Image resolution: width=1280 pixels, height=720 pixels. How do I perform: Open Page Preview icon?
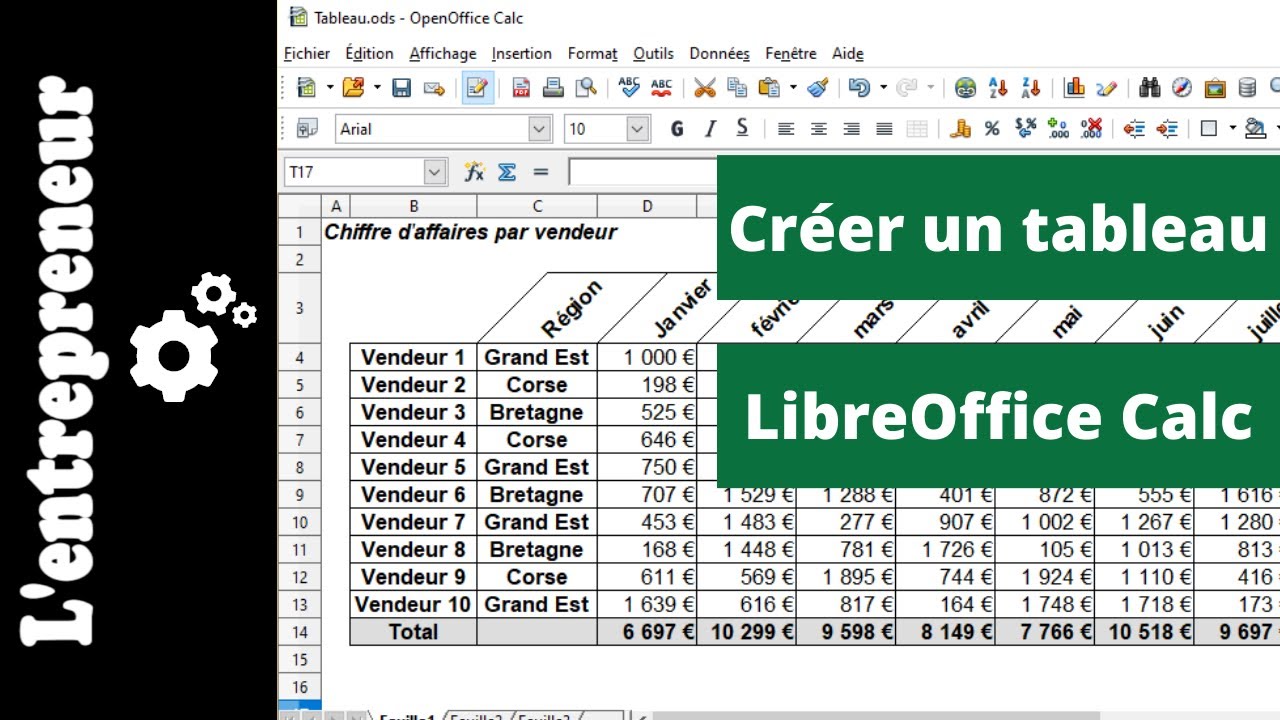click(586, 88)
